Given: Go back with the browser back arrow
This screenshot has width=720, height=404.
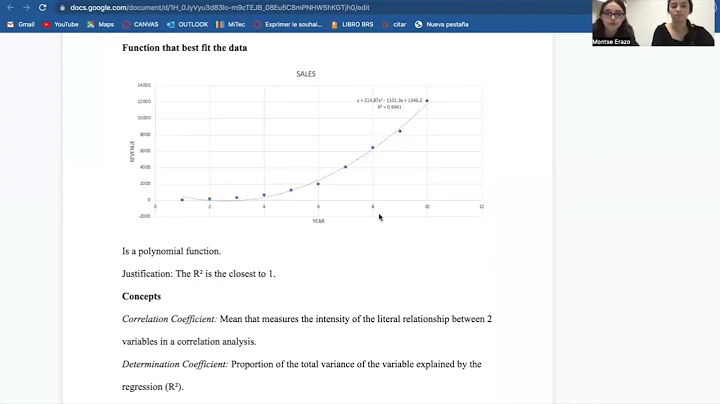Looking at the screenshot, I should (x=10, y=8).
